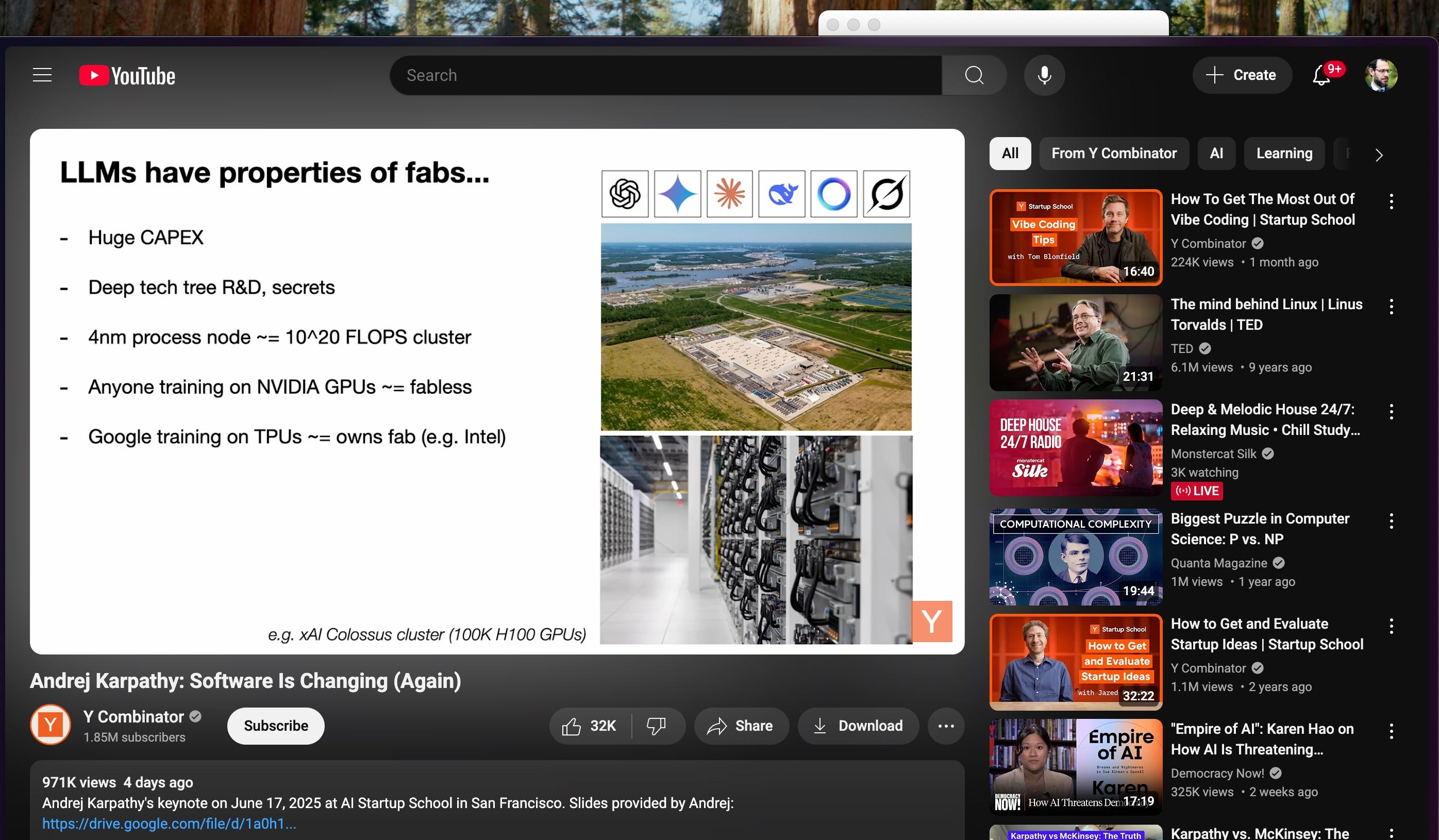Open the user account avatar menu
The width and height of the screenshot is (1439, 840).
coord(1380,75)
